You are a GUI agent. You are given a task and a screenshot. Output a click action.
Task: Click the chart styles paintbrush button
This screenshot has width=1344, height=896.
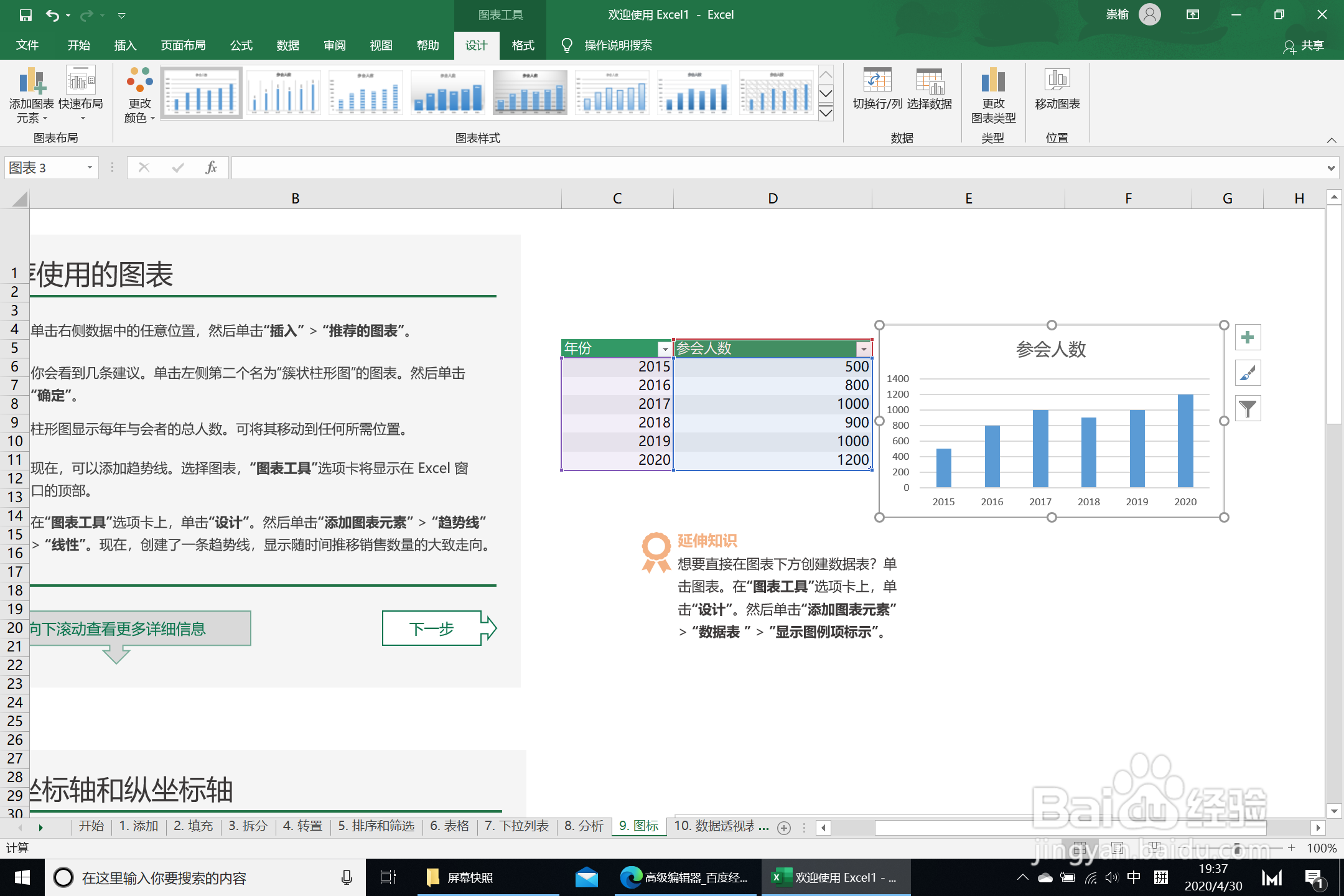1248,373
